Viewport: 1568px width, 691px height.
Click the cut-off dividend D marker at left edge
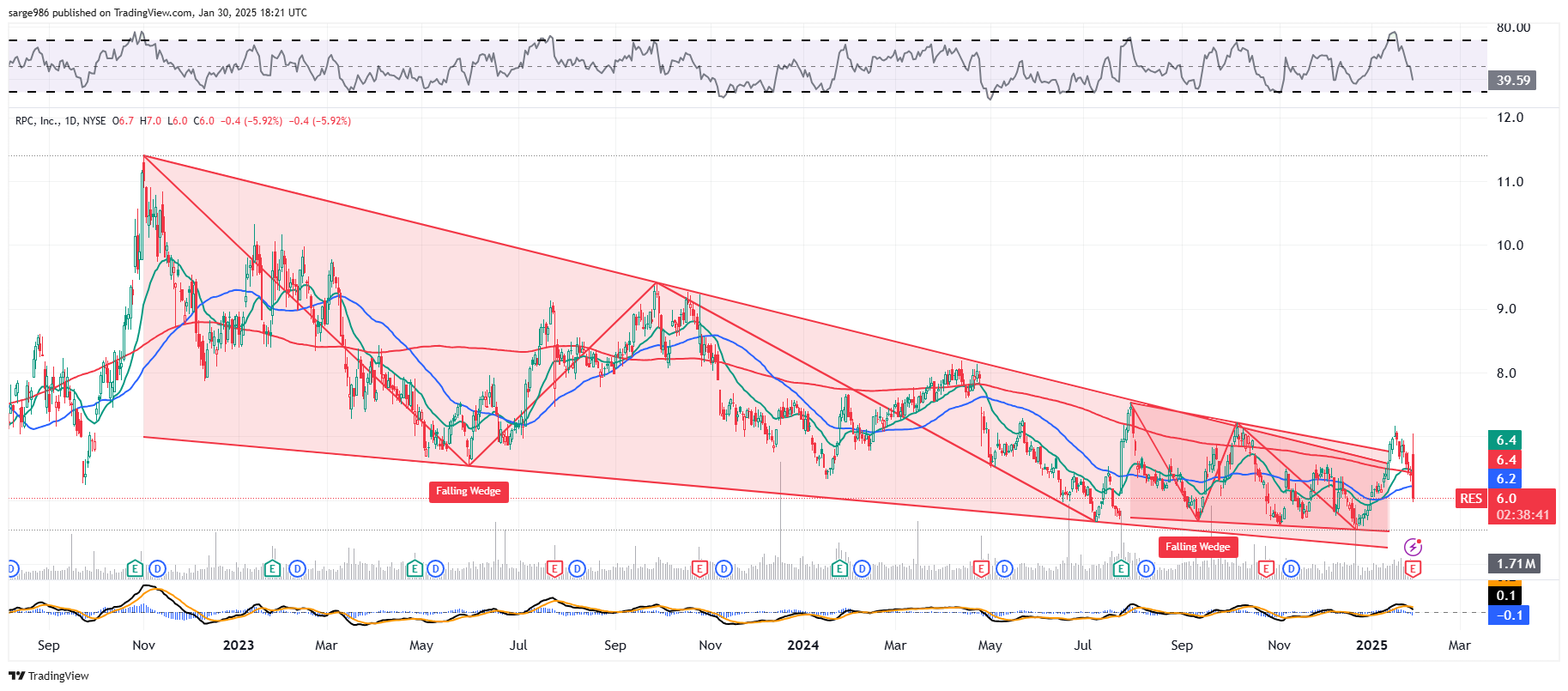(12, 568)
